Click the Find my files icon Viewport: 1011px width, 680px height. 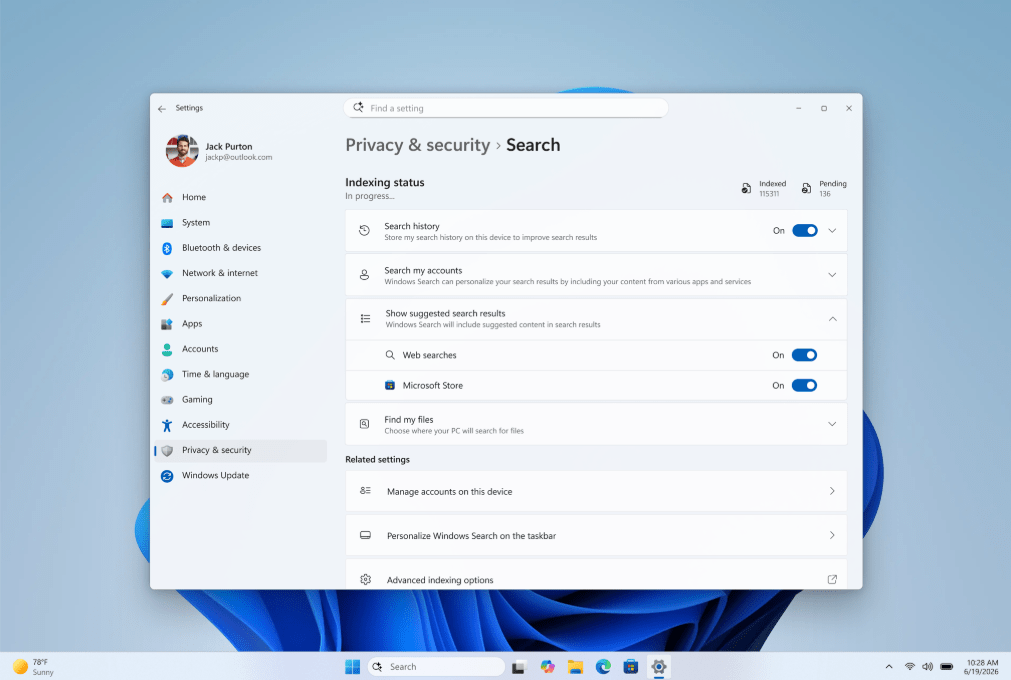364,424
